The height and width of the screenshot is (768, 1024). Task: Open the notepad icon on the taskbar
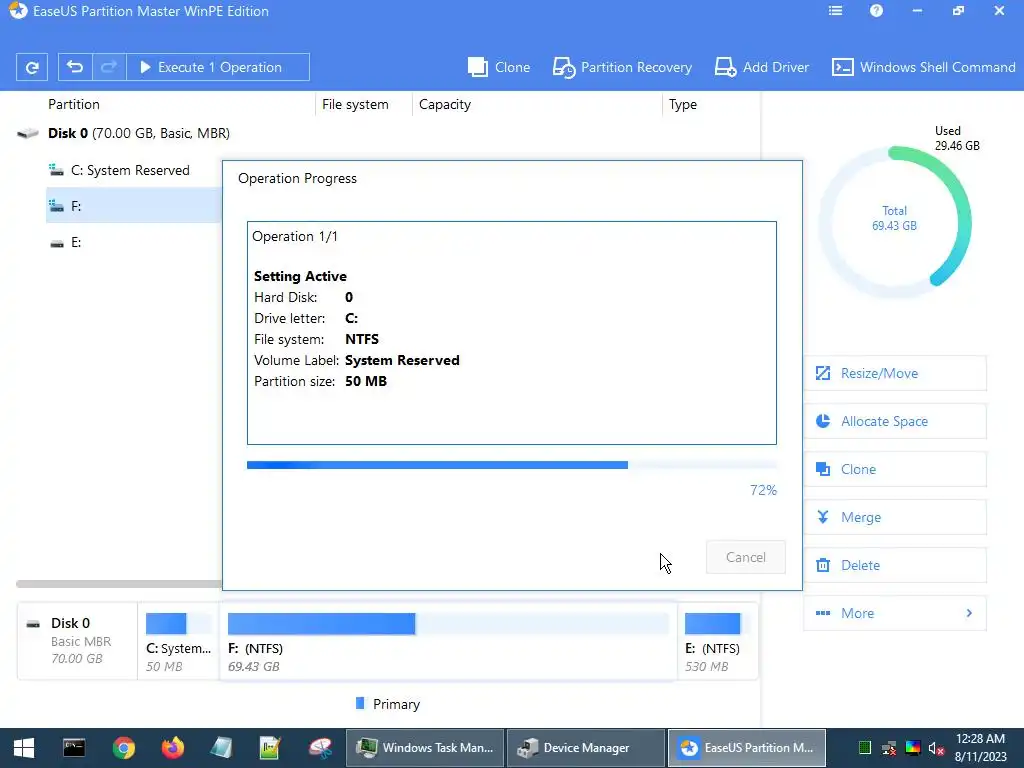pyautogui.click(x=221, y=748)
